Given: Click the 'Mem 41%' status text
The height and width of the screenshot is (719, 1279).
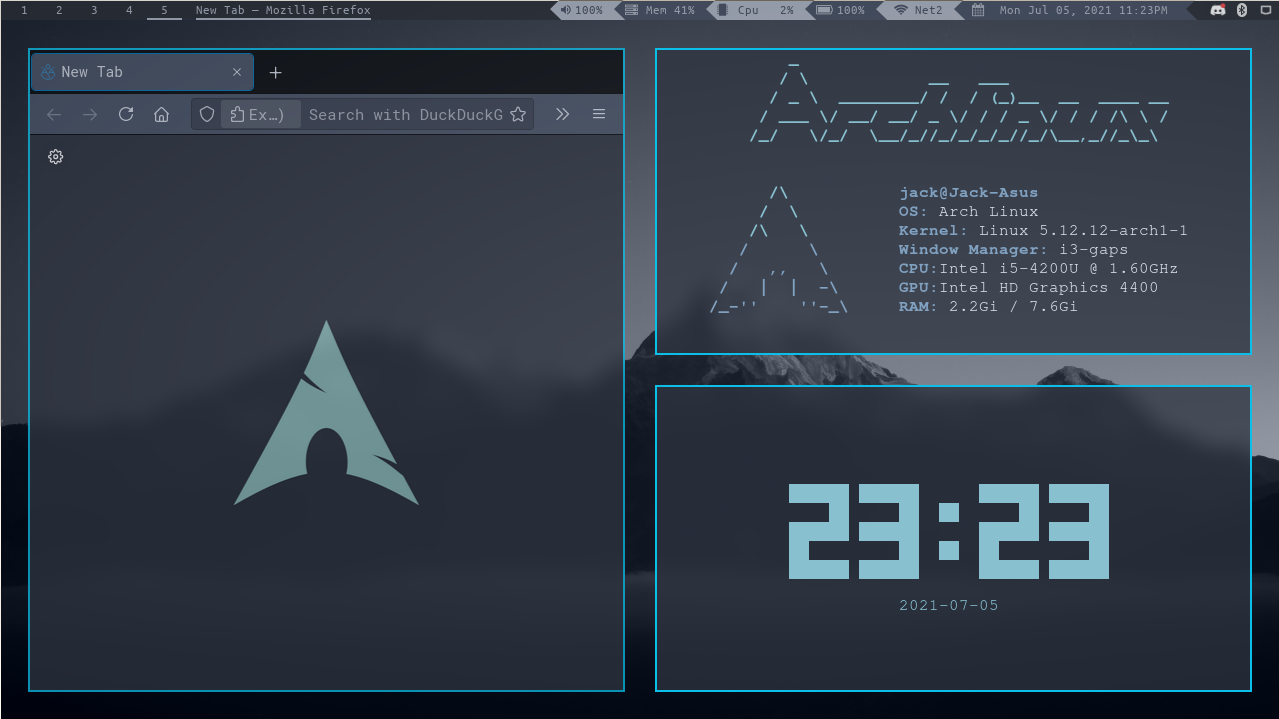Looking at the screenshot, I should (x=670, y=10).
